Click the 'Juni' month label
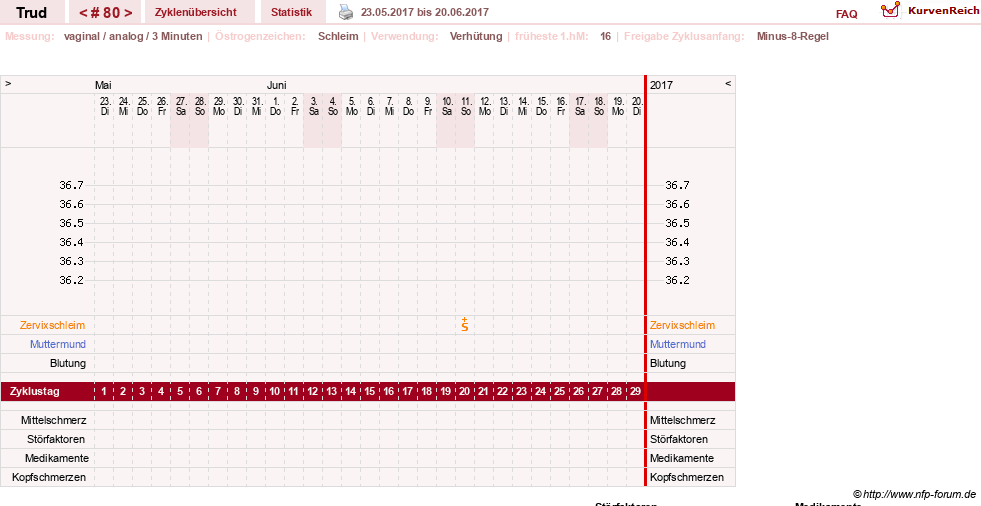Viewport: 981px width, 506px height. (x=277, y=85)
